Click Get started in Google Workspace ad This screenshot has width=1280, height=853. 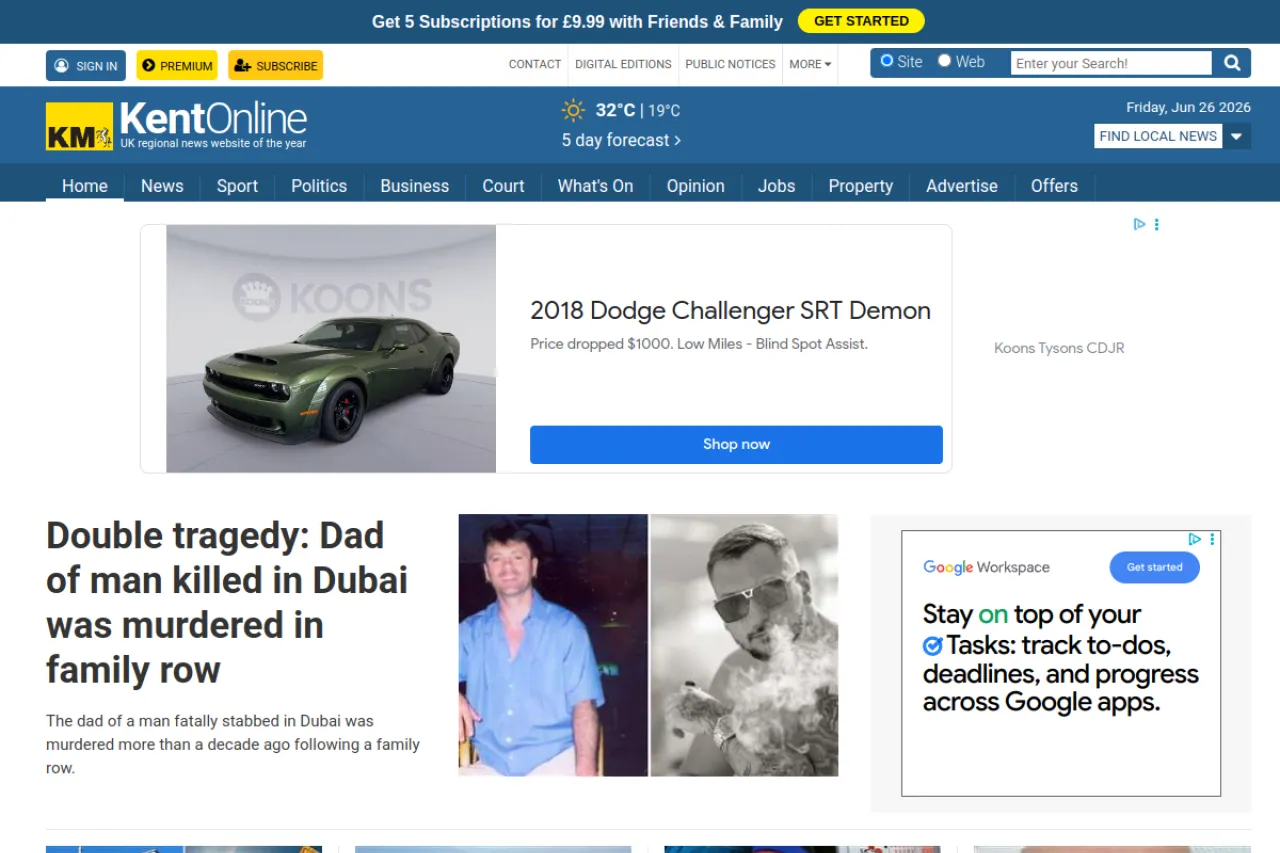click(x=1154, y=567)
